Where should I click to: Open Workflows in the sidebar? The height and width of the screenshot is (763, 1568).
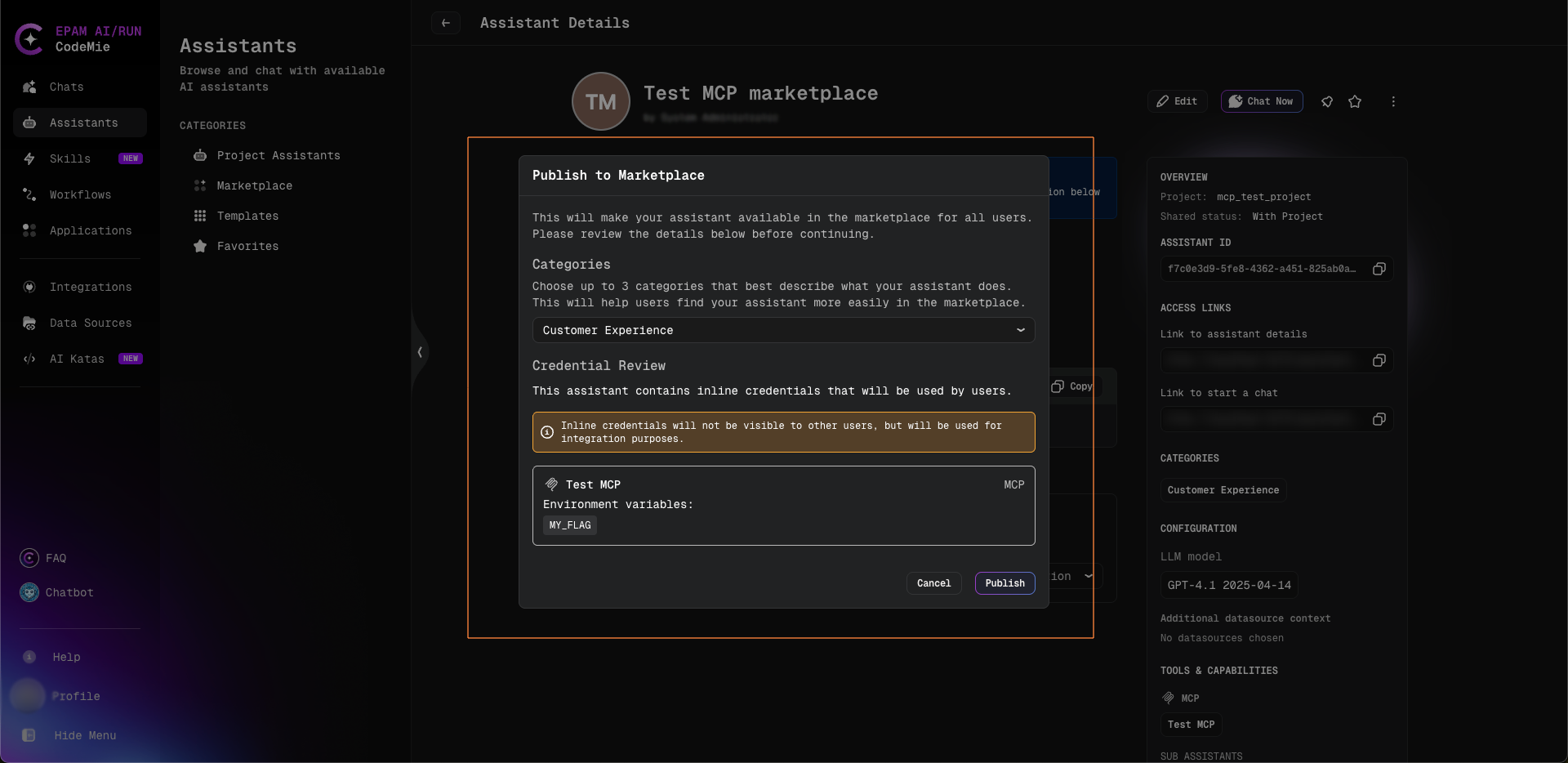pyautogui.click(x=80, y=194)
